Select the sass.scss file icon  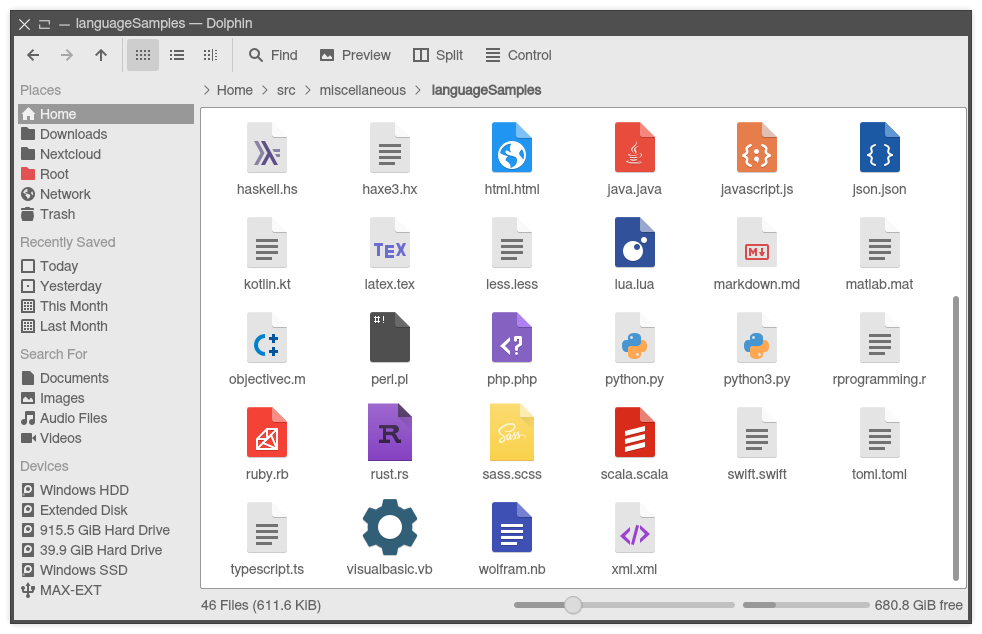click(x=512, y=432)
